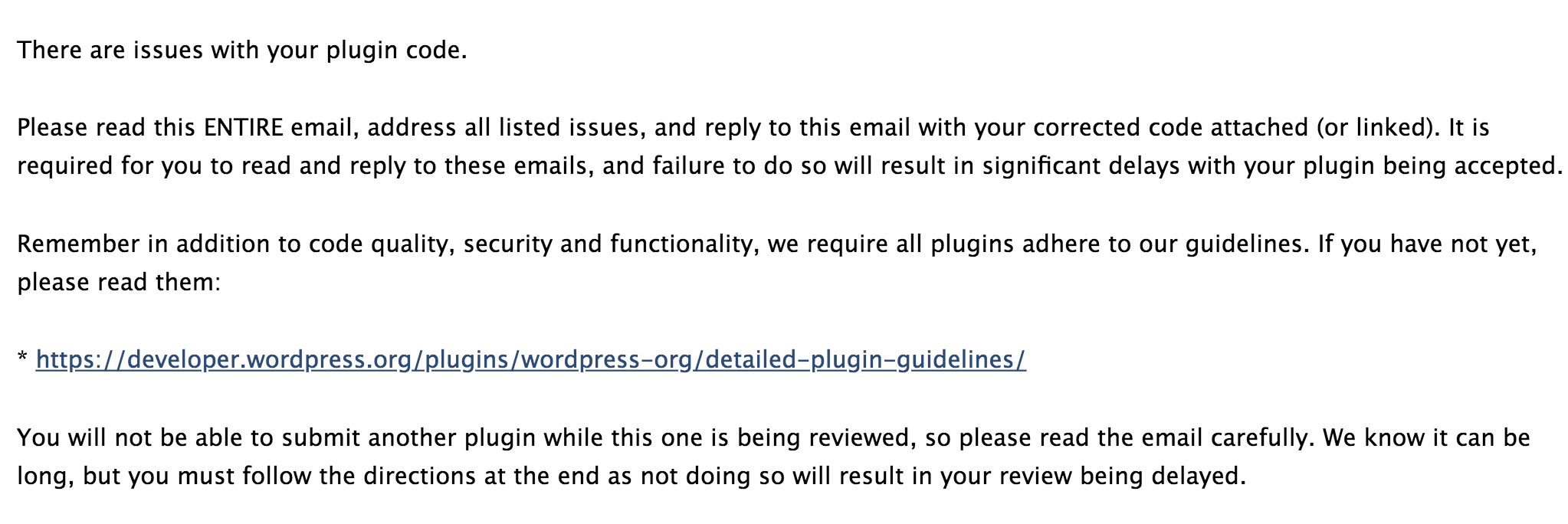Open the detailed plugin guidelines link

[x=530, y=359]
